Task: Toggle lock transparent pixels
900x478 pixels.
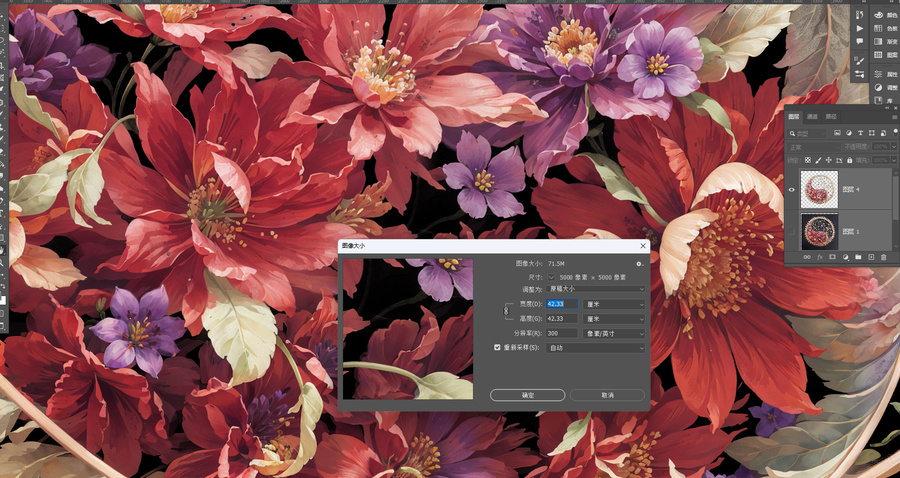Action: tap(808, 161)
